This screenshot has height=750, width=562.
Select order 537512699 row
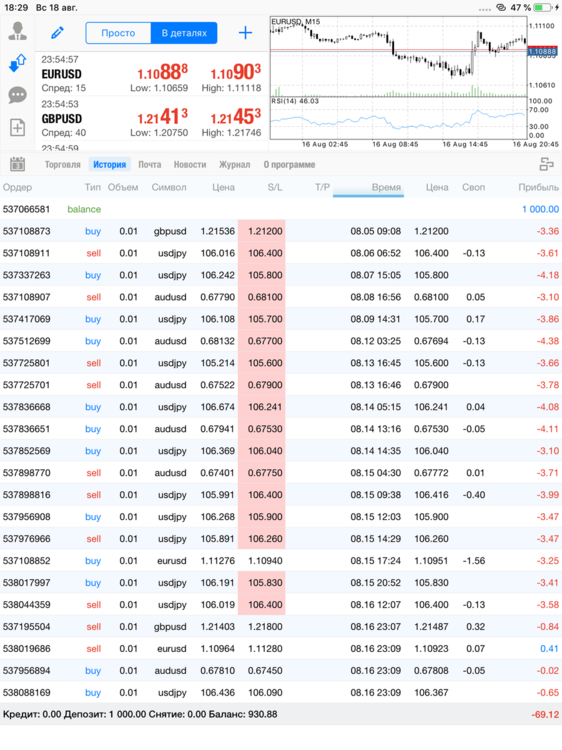pos(281,341)
